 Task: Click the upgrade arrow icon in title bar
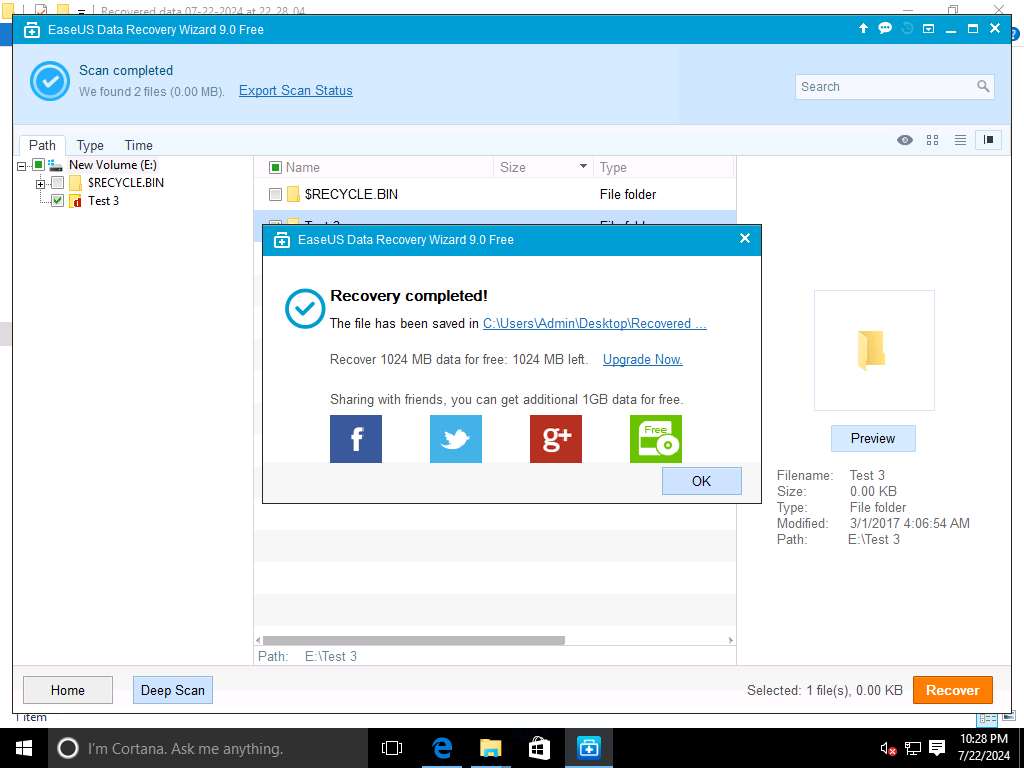point(863,28)
